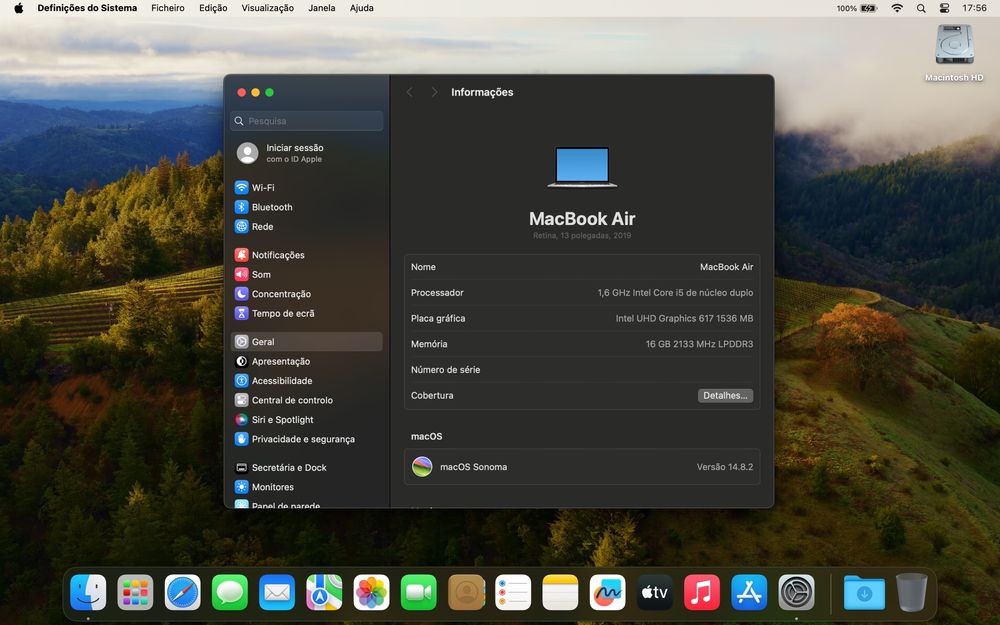Click the 17:56 clock
The height and width of the screenshot is (625, 1000).
(x=974, y=8)
